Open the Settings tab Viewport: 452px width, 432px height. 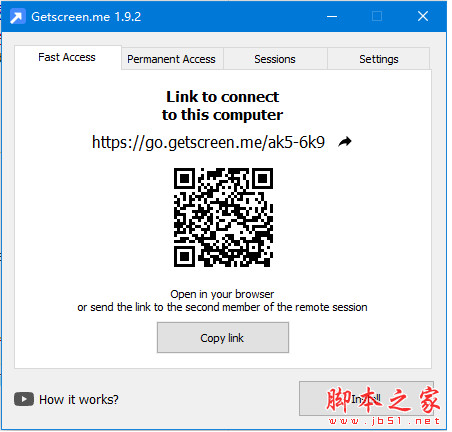379,59
